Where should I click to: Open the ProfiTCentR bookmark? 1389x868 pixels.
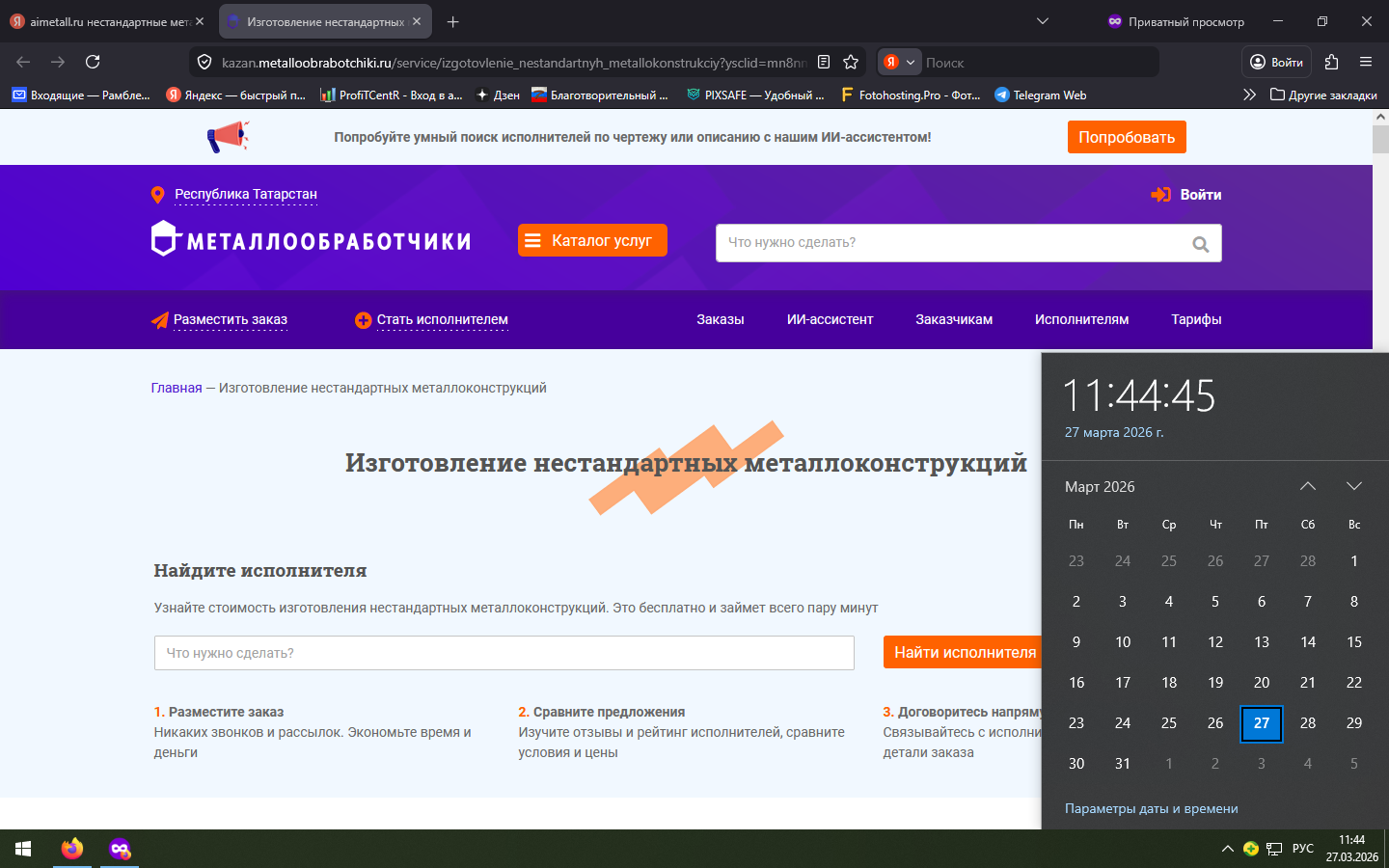pos(391,95)
